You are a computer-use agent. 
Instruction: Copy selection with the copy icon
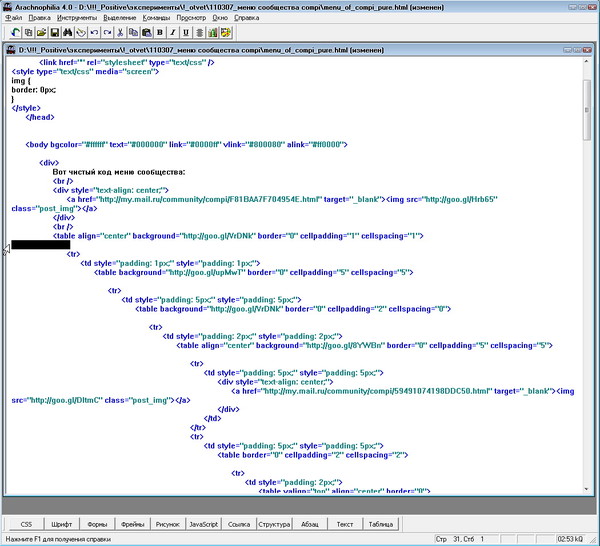point(134,33)
